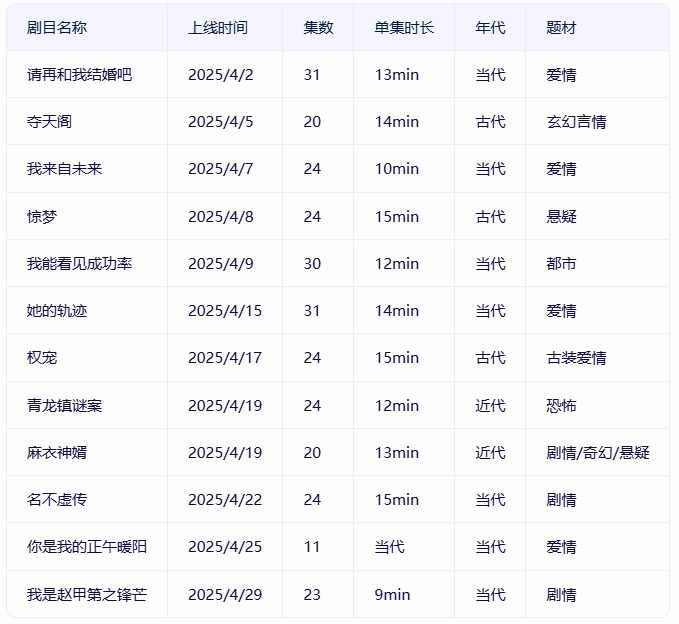This screenshot has width=679, height=624.
Task: Click 13min in 请再和我结婚吧 row
Action: click(397, 74)
